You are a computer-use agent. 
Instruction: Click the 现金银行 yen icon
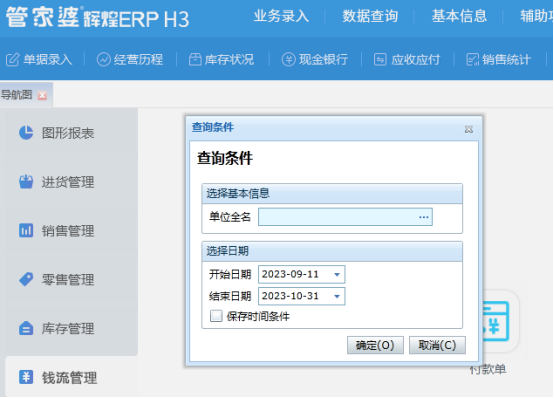[288, 59]
